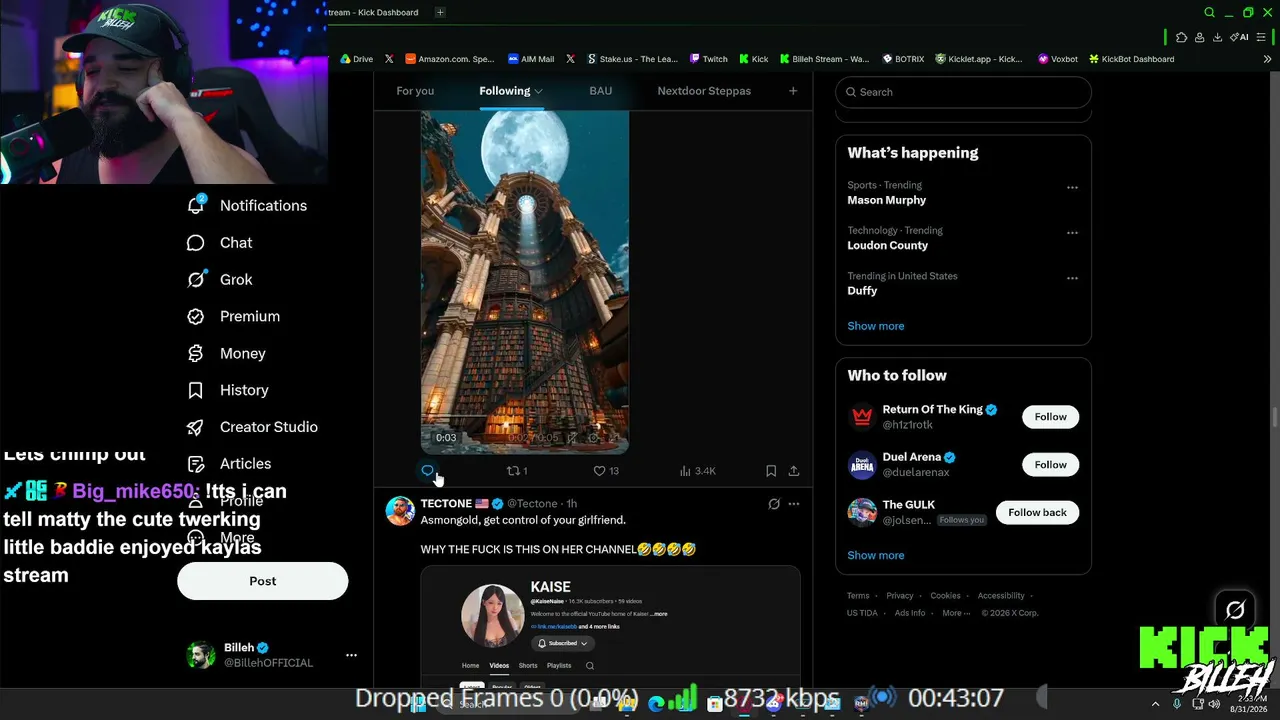Click the Grok icon on TECTONE's post
This screenshot has height=720, width=1280.
pyautogui.click(x=774, y=504)
